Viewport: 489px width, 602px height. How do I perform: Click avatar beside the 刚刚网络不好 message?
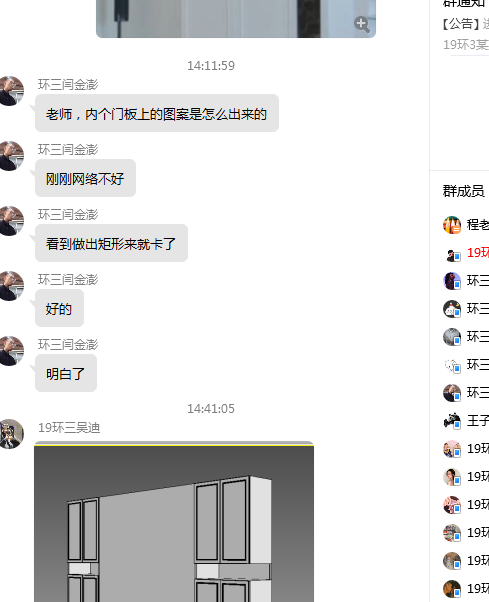pos(12,155)
